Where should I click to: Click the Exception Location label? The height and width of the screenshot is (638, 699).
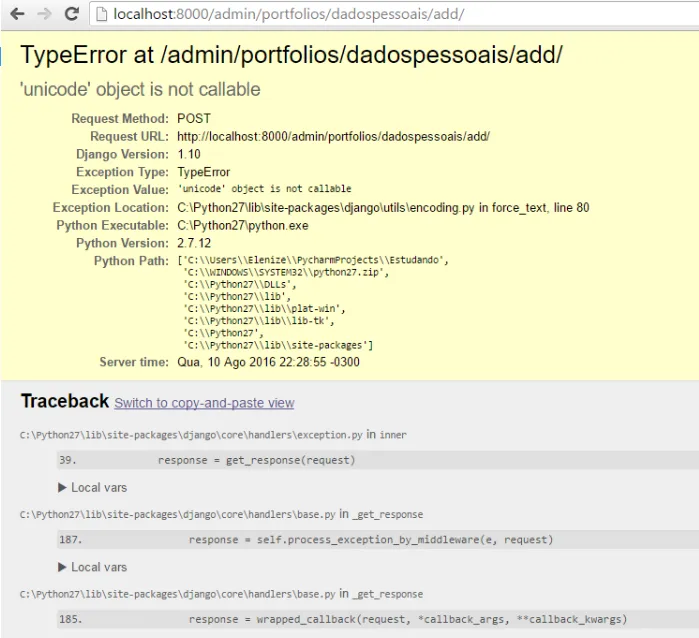111,208
